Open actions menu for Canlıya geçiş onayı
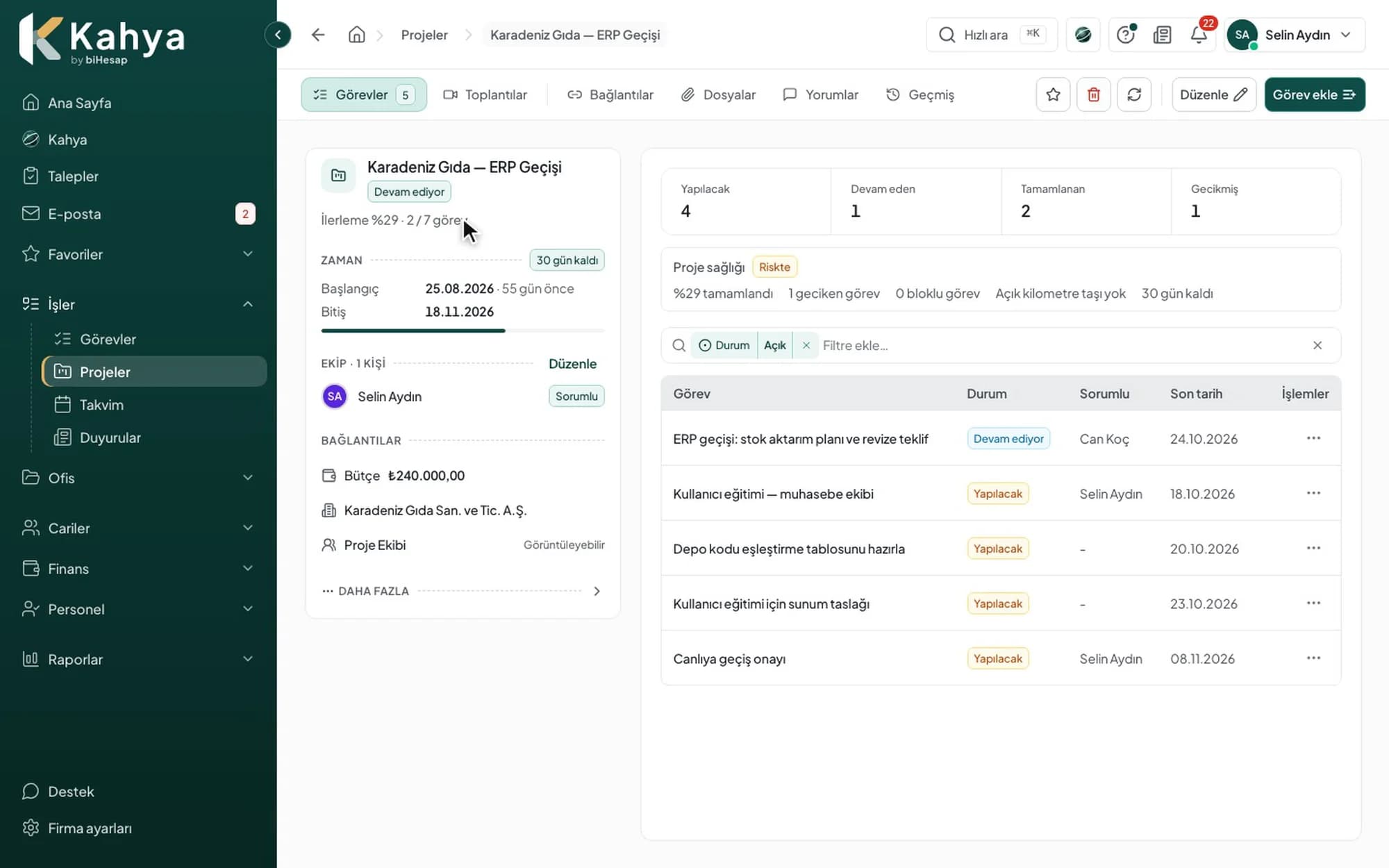 point(1313,658)
